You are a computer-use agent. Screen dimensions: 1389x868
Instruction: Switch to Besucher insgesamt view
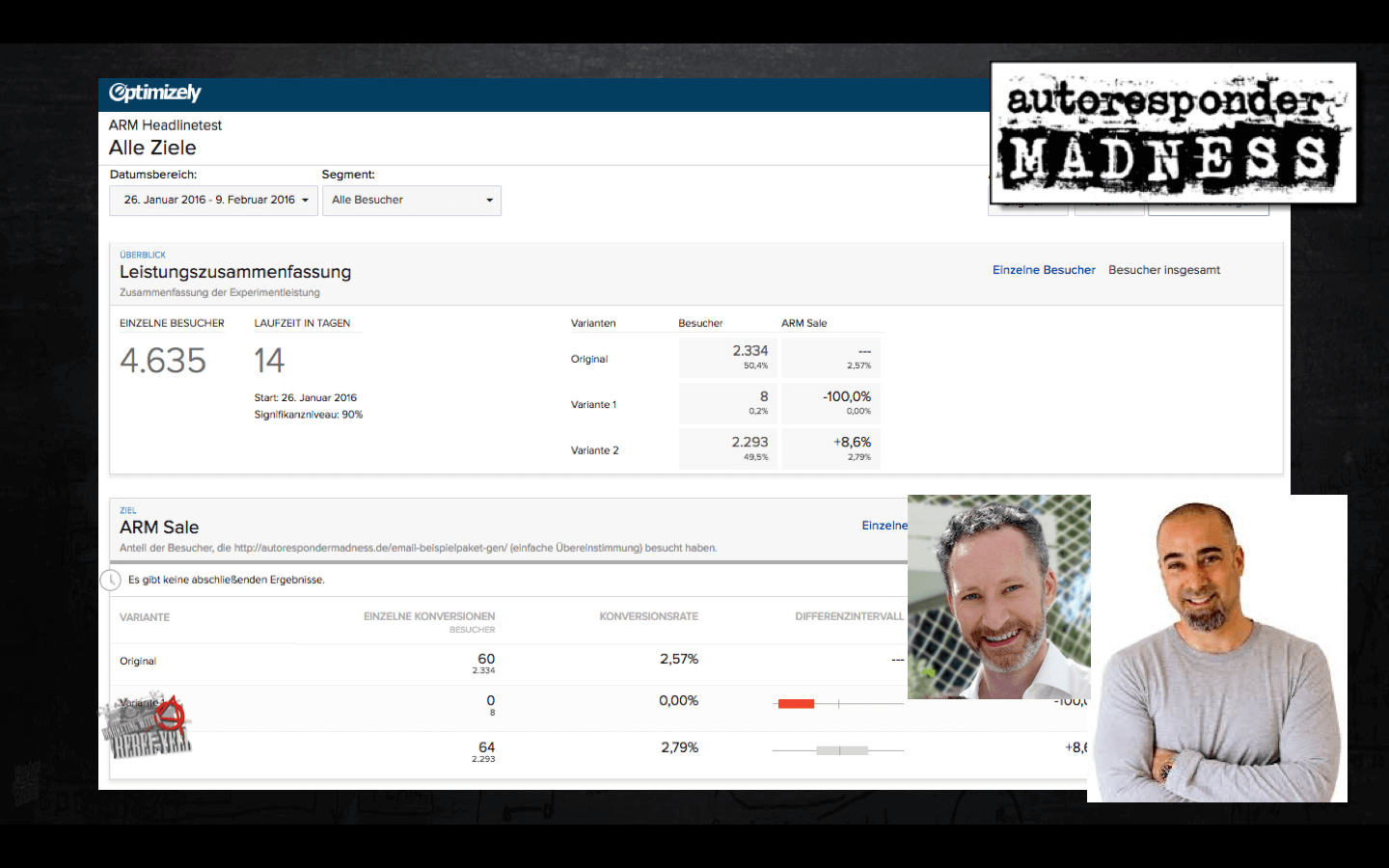1164,270
